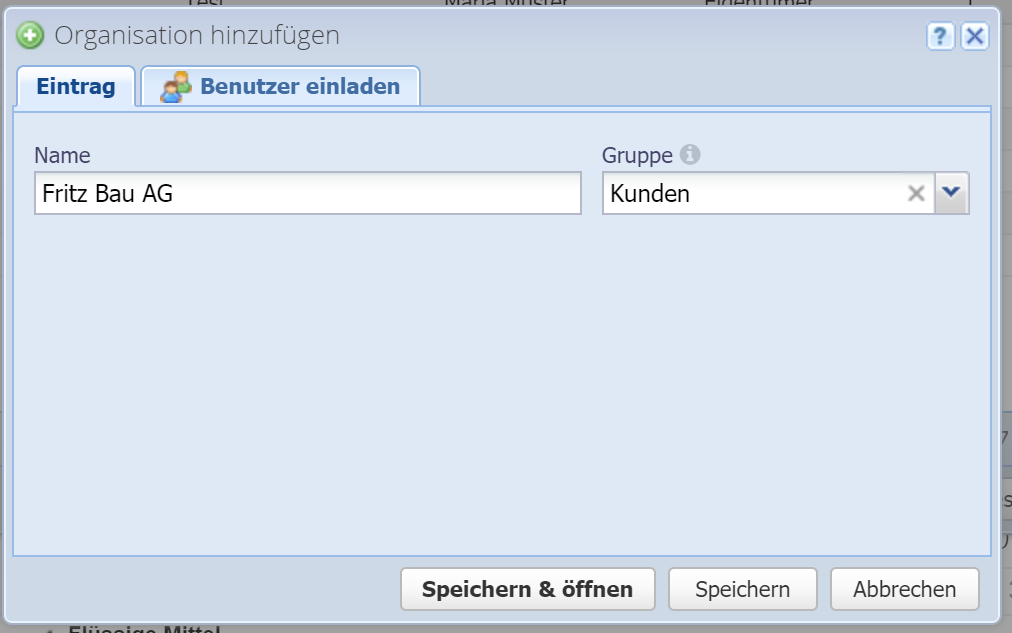Open the Benutzer einladen tab
The image size is (1012, 633).
(x=299, y=86)
